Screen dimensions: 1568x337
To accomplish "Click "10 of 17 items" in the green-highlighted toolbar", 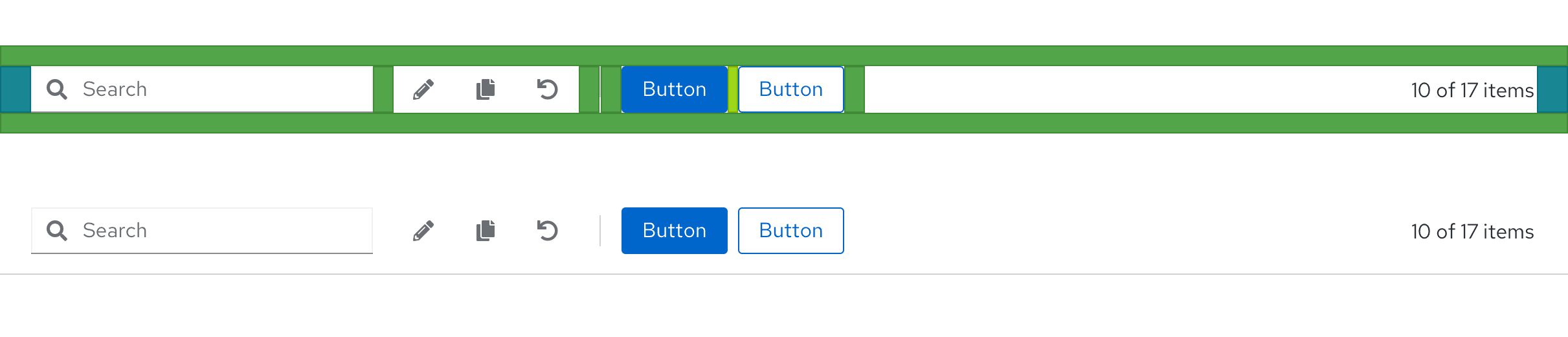I will 1472,90.
